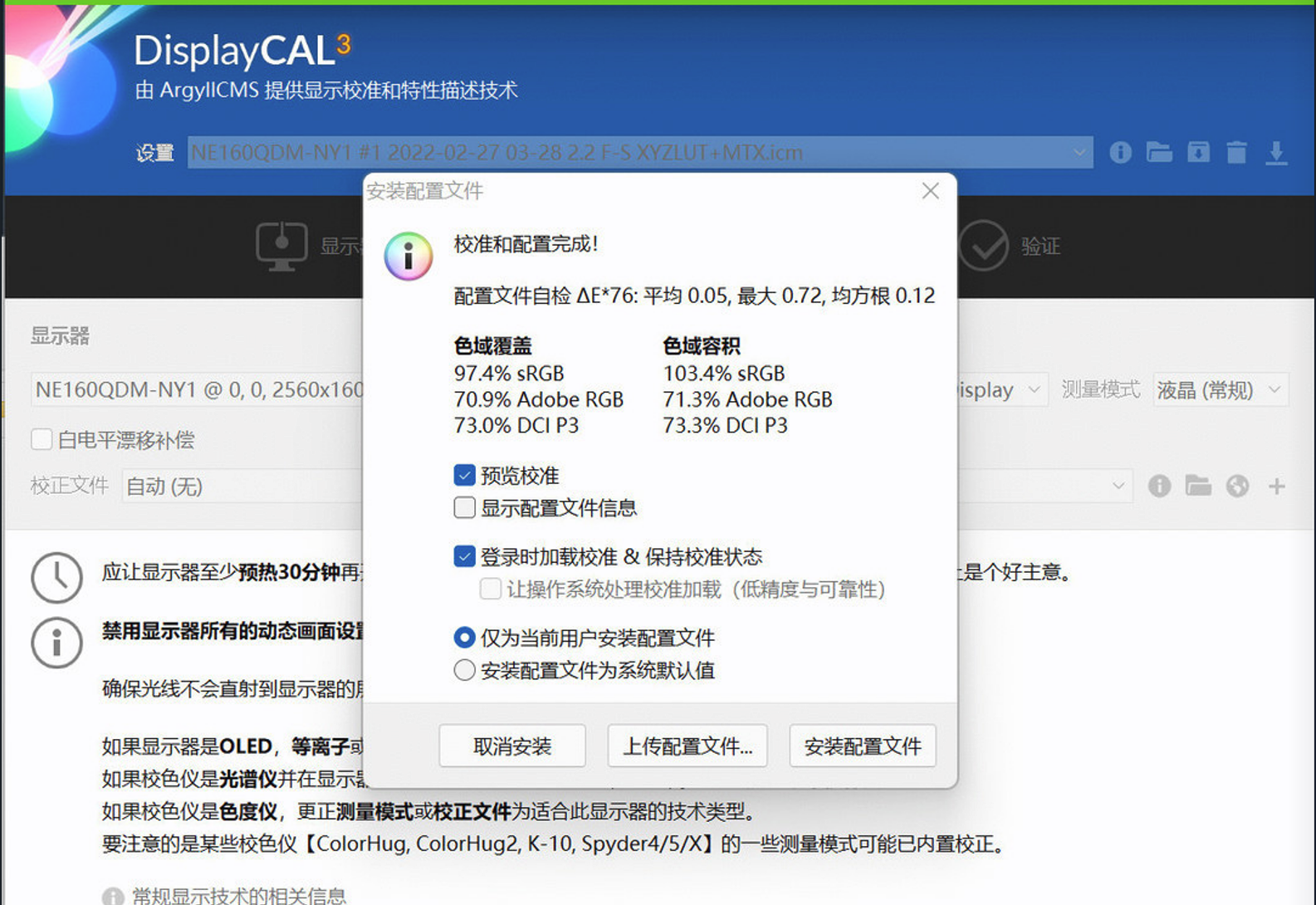This screenshot has width=1316, height=905.
Task: Expand the settings file dropdown
Action: (x=640, y=153)
